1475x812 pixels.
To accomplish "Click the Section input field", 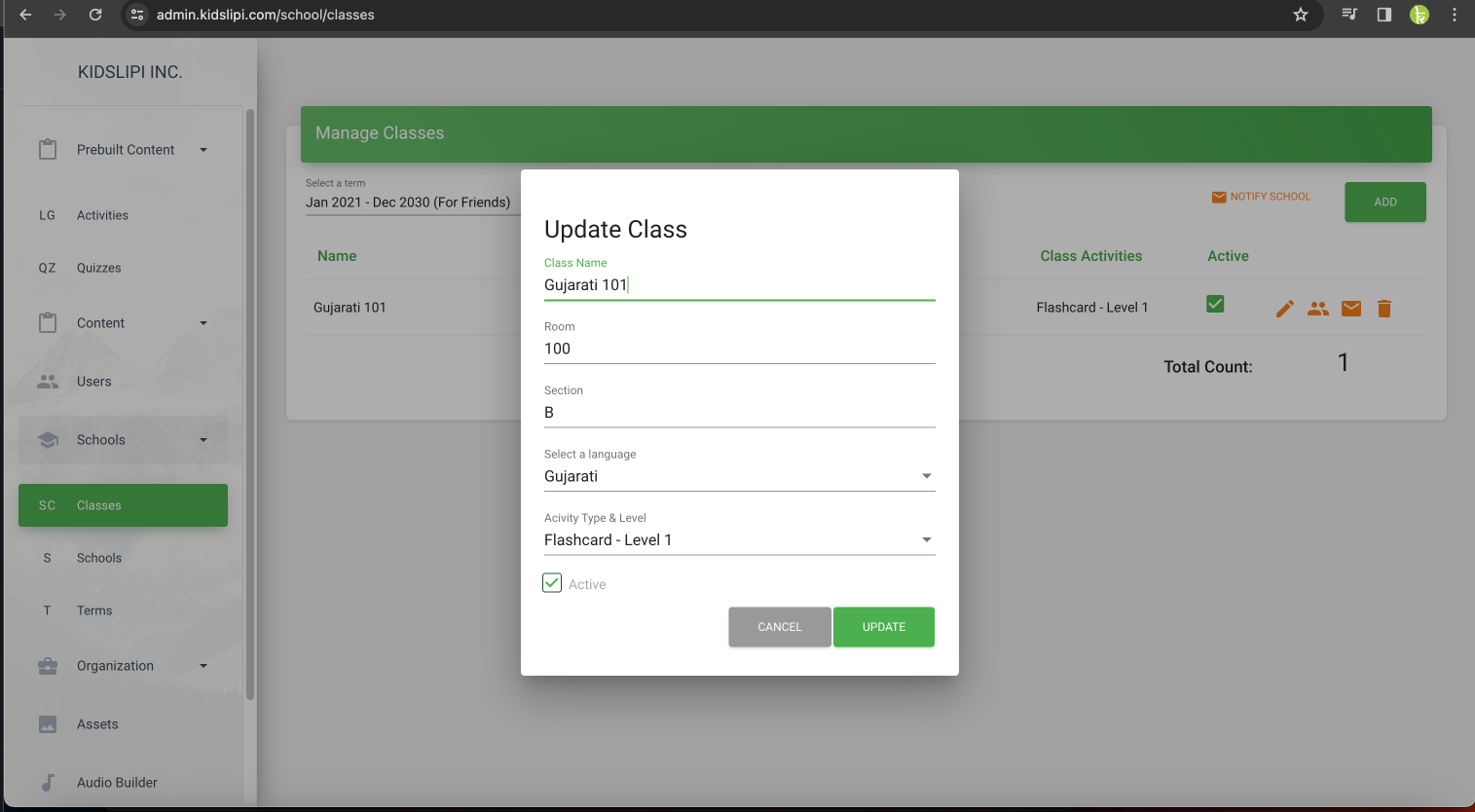I will [x=738, y=413].
